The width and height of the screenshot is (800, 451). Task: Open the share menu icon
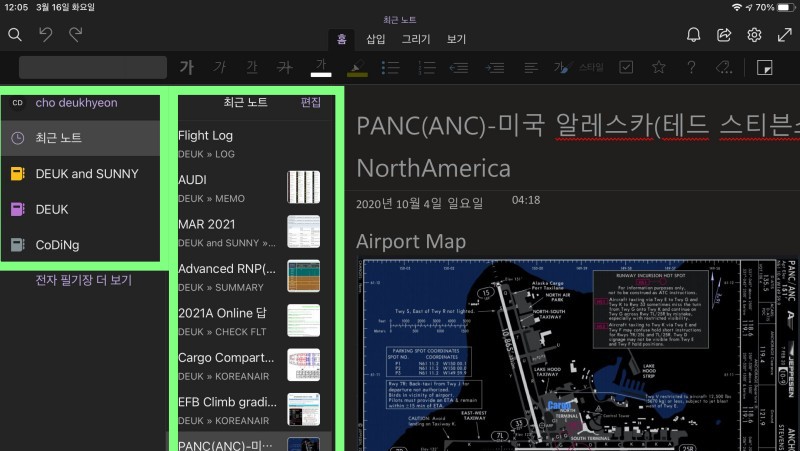tap(723, 35)
